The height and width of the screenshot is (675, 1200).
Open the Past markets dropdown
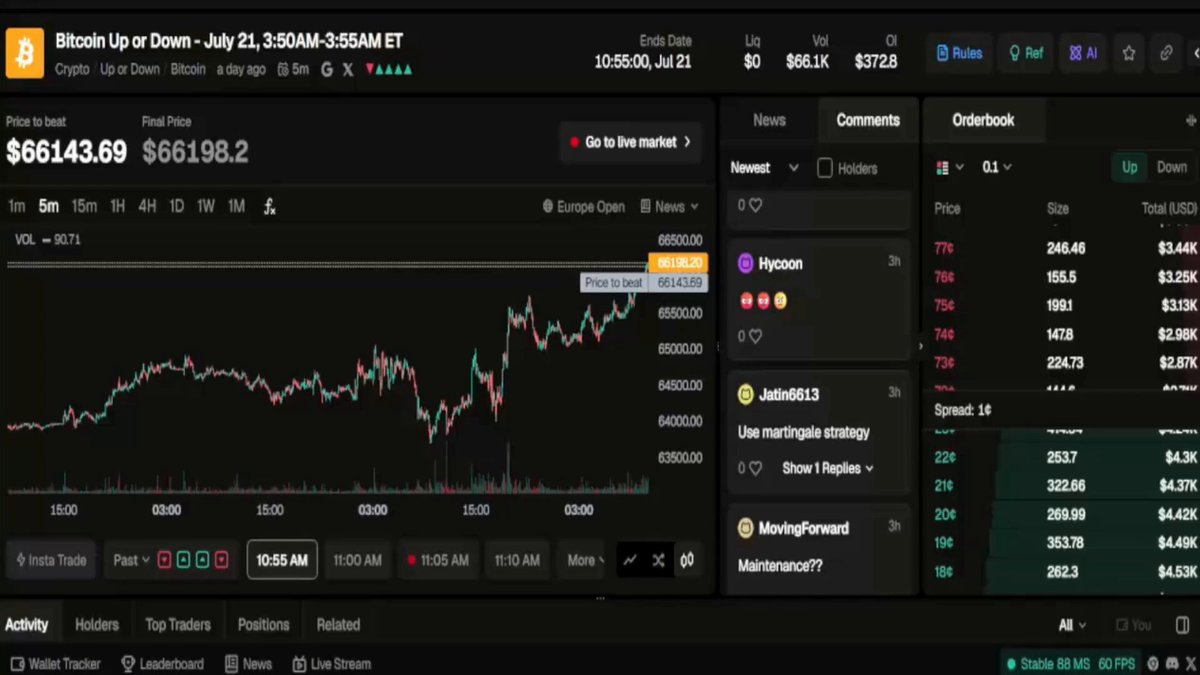point(131,560)
